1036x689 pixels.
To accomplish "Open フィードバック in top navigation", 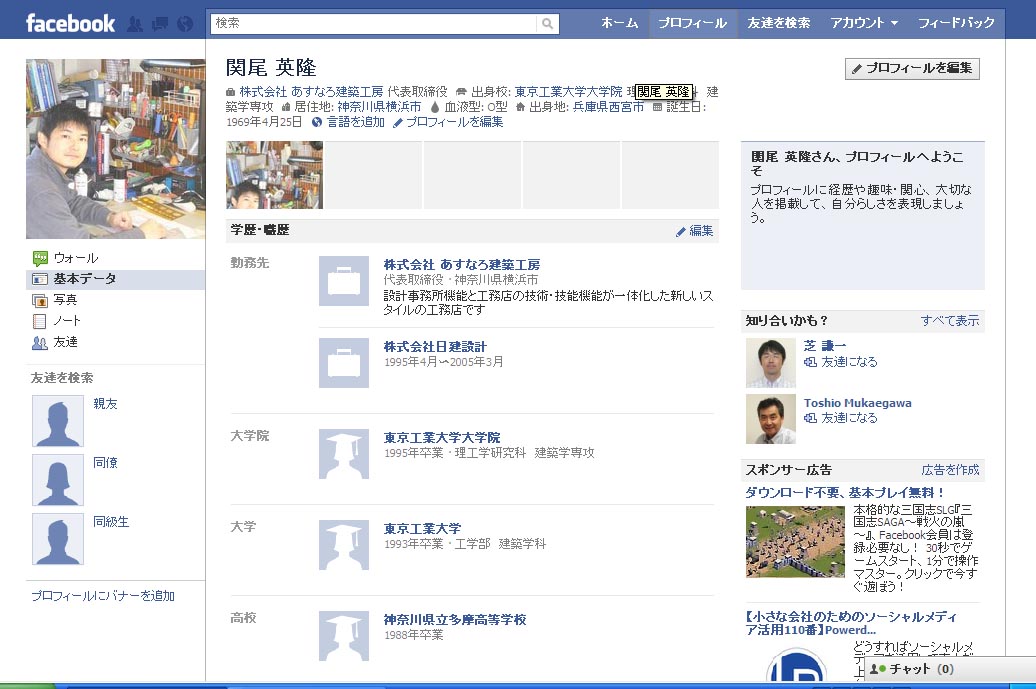I will [x=956, y=23].
